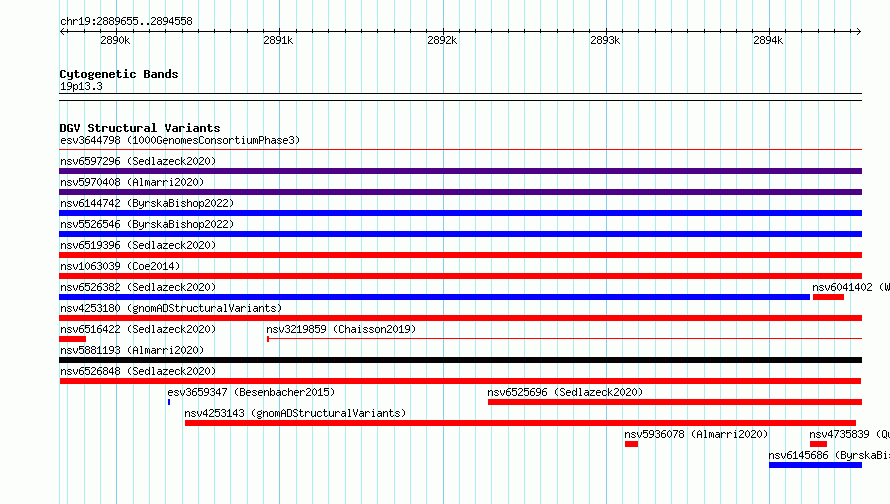Open nsv5936078 Almarri2020 label
This screenshot has width=890, height=504.
coord(696,434)
